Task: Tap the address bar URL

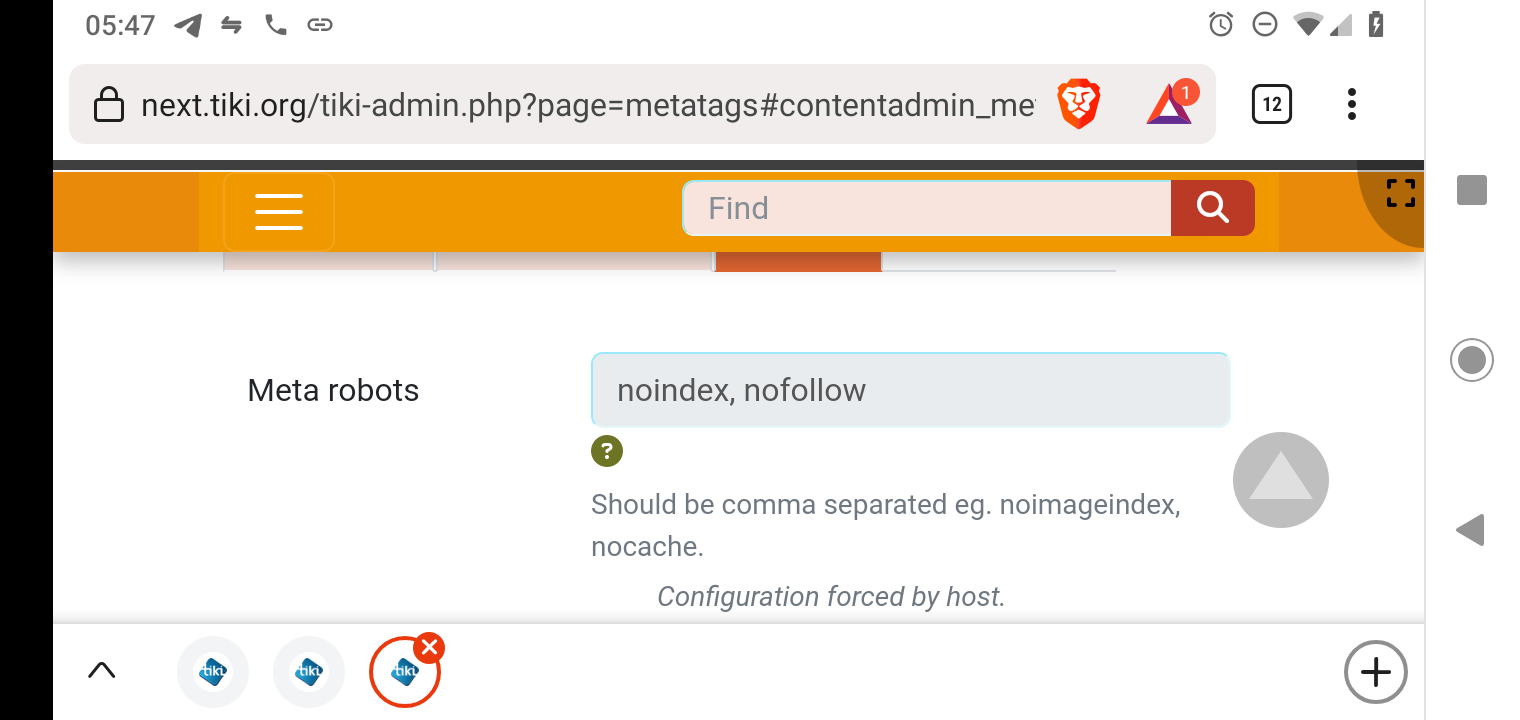Action: (588, 105)
